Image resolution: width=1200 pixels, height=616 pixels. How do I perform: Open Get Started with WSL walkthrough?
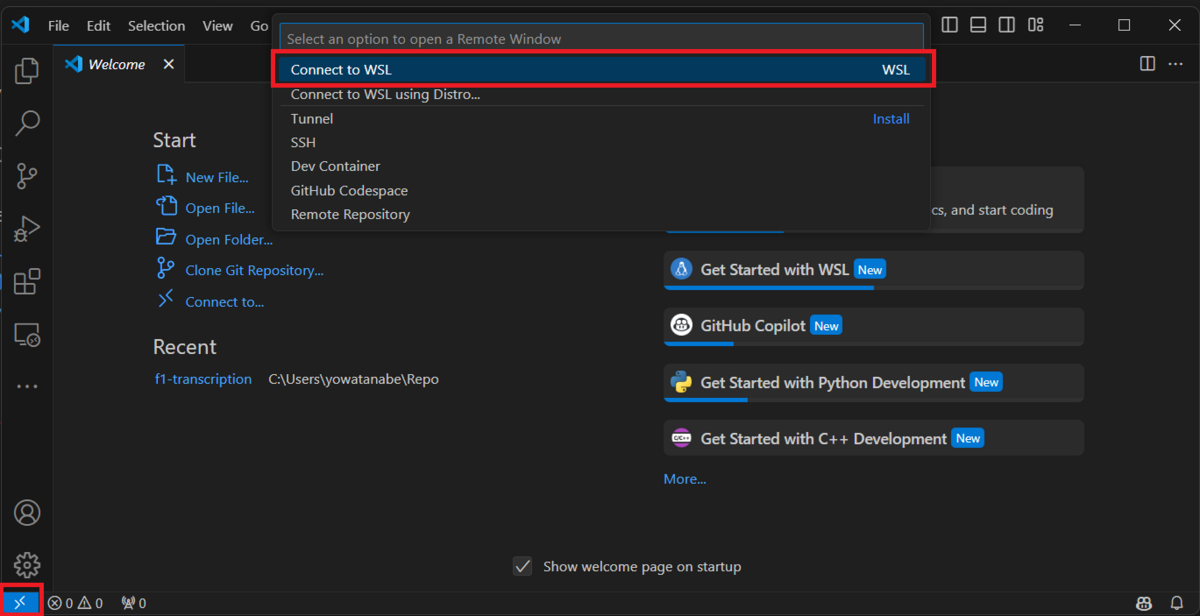pos(874,270)
